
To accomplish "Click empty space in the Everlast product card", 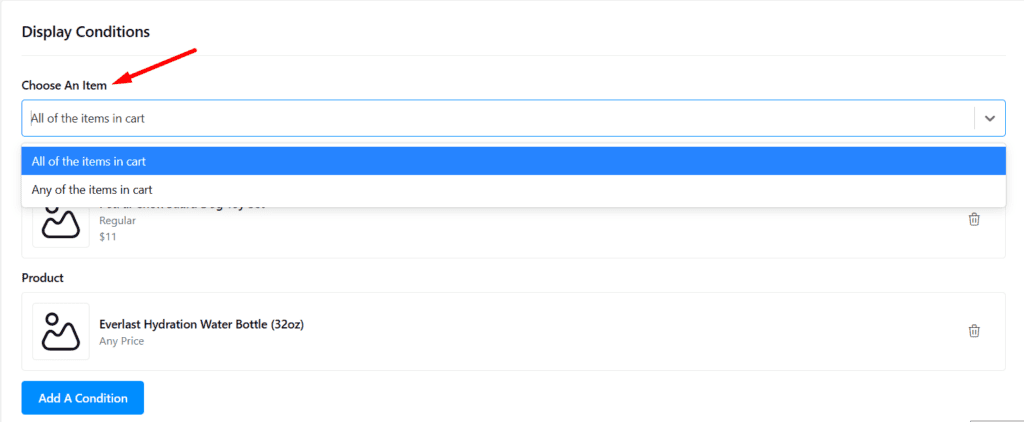I will [x=600, y=331].
